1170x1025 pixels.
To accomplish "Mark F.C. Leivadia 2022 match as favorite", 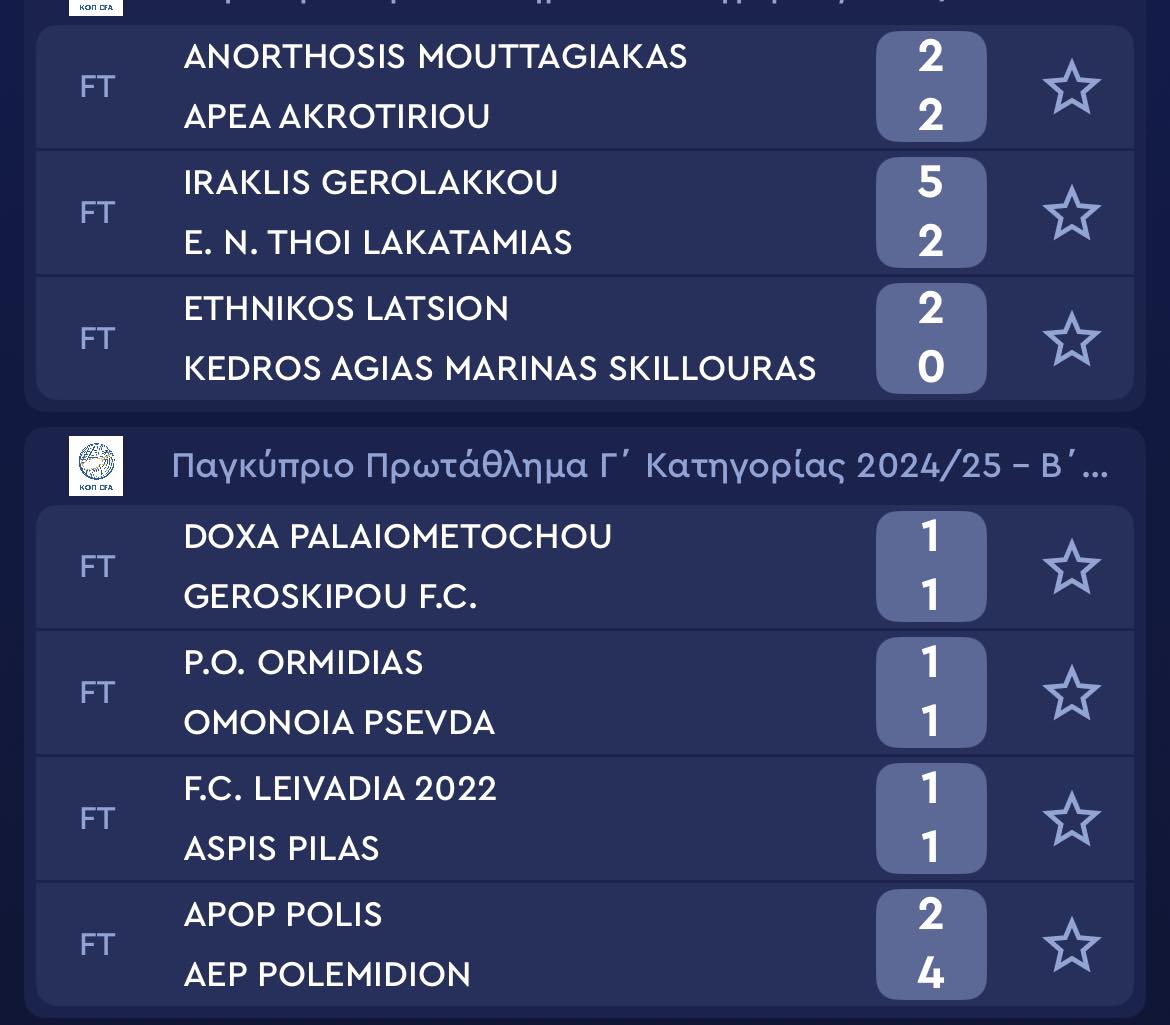I will tap(1071, 819).
